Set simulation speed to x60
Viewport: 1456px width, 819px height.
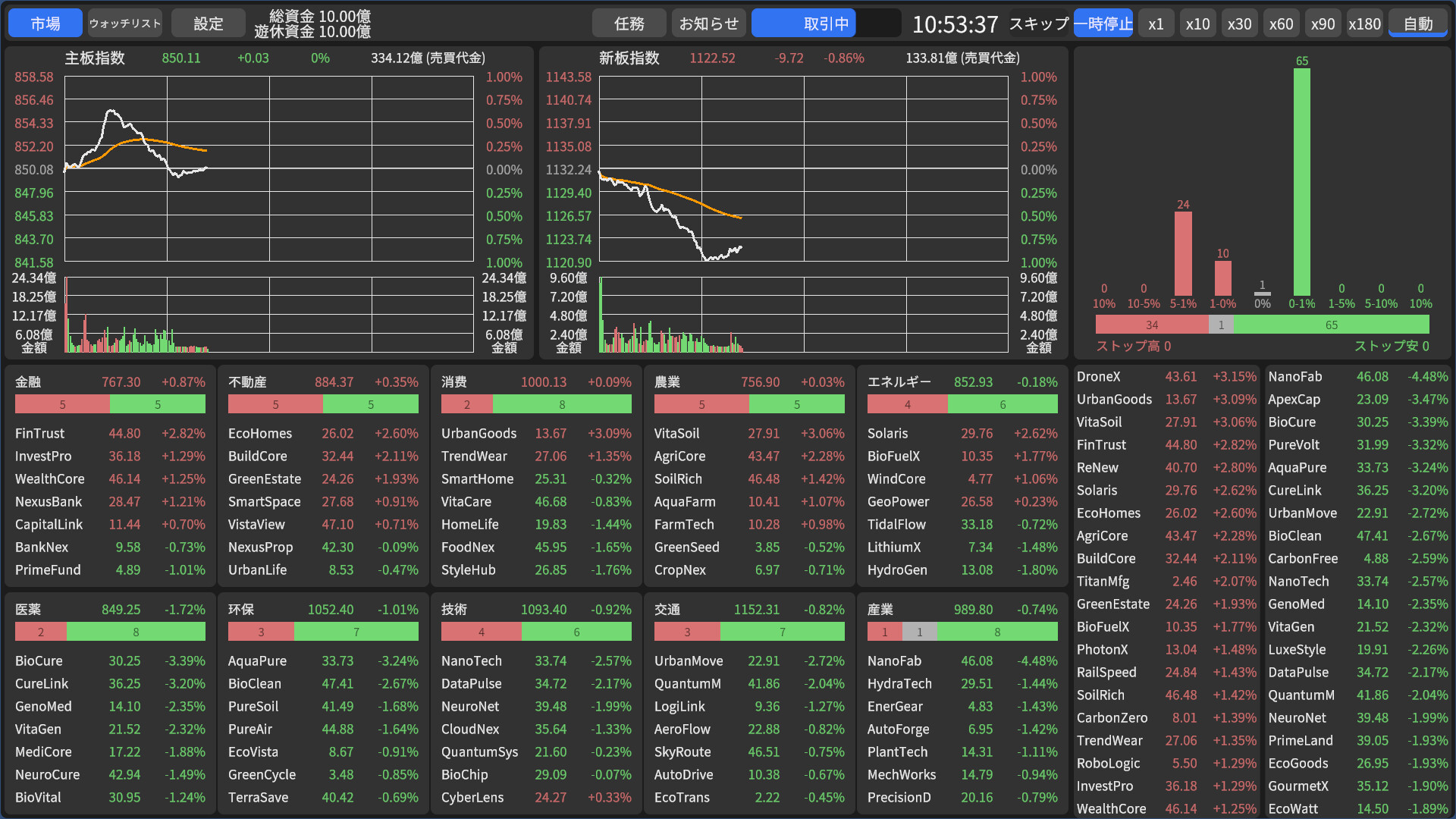click(1281, 24)
